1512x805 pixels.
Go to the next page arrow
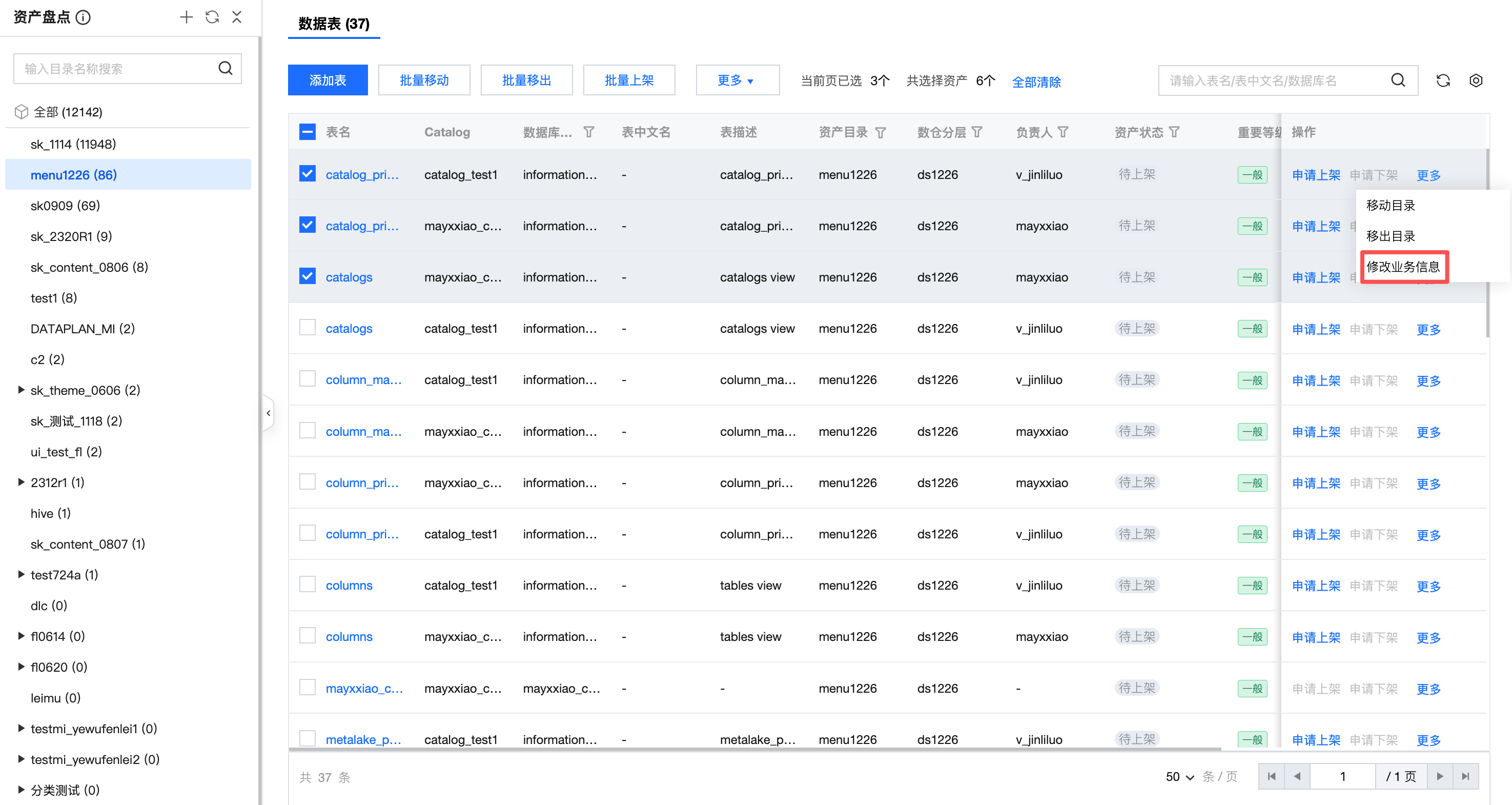tap(1440, 776)
